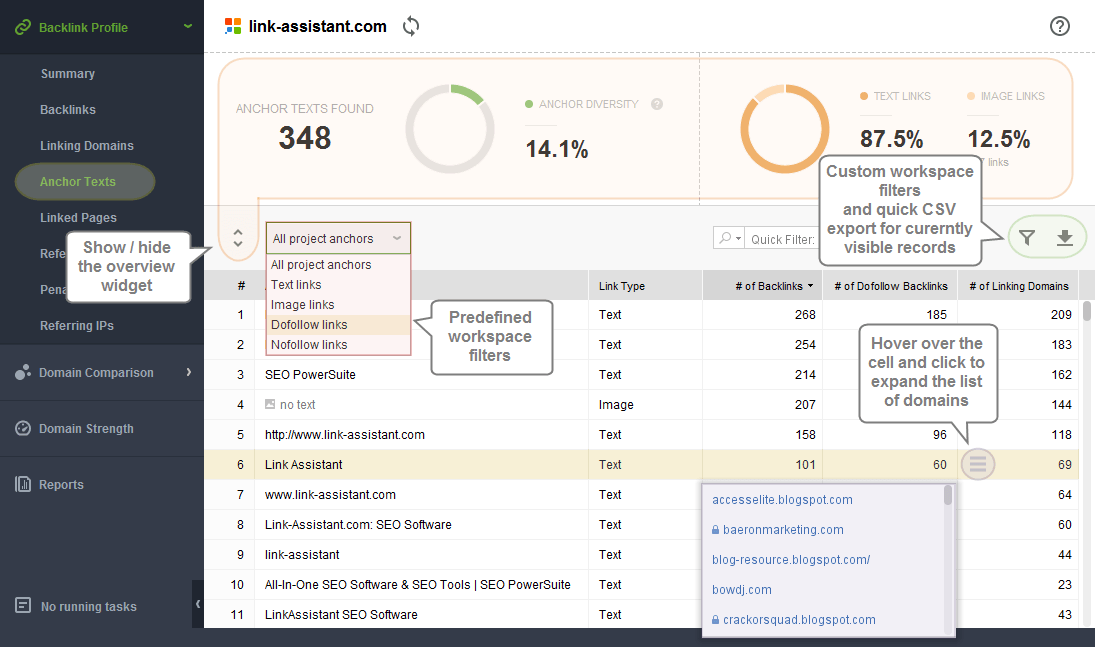Open the Domain Strength module

coord(86,428)
